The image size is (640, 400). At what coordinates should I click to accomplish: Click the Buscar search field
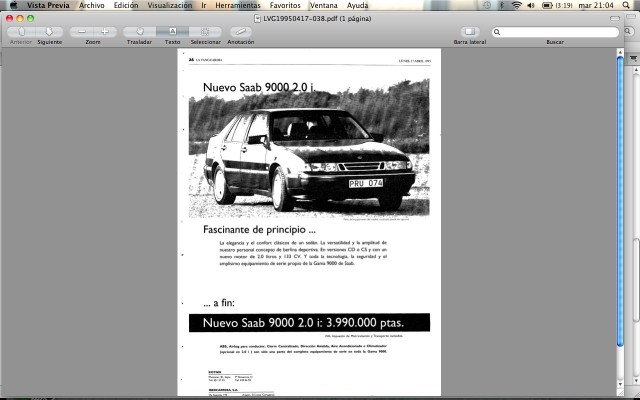click(x=555, y=32)
